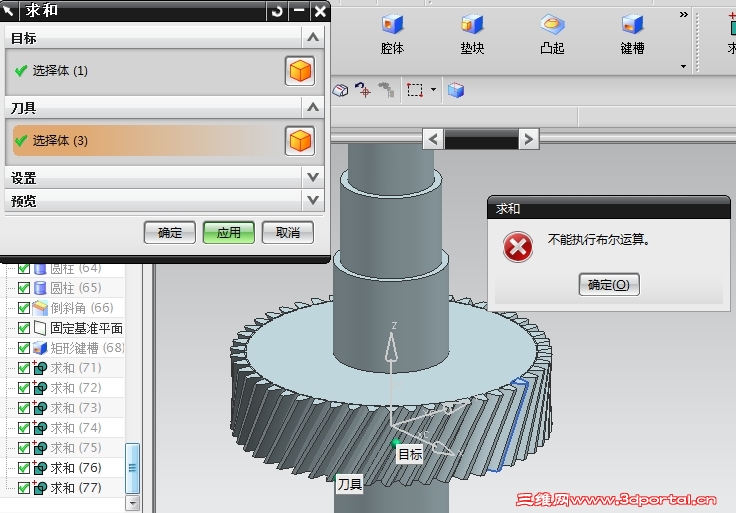
Task: Click the 求和 (77) unite feature icon
Action: tap(40, 488)
